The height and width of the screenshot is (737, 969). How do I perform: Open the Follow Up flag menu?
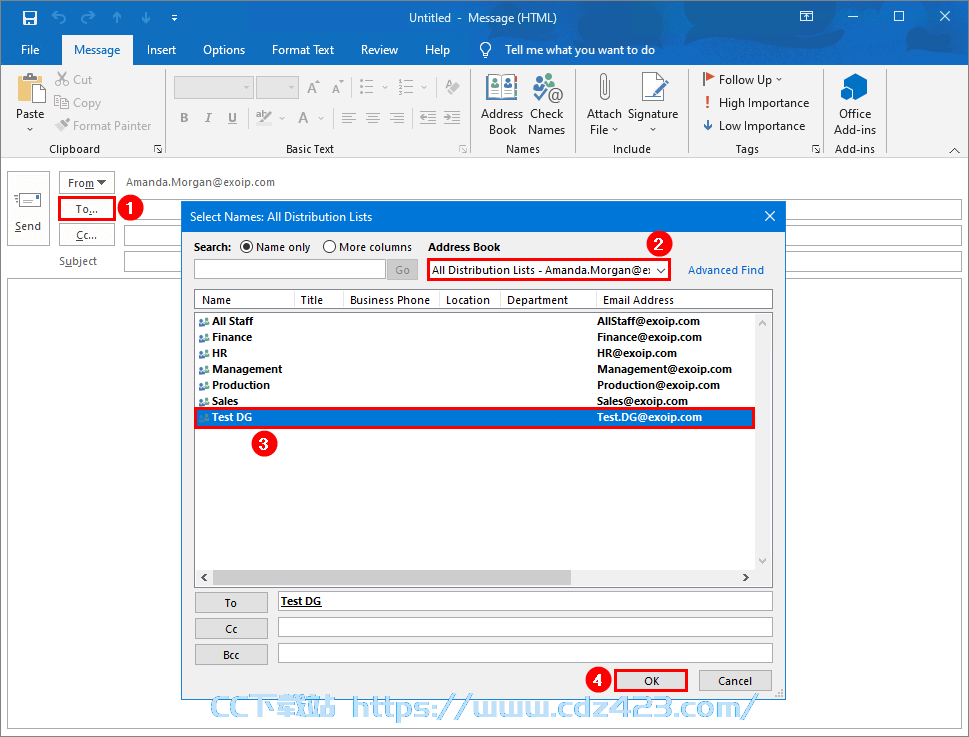pyautogui.click(x=742, y=79)
